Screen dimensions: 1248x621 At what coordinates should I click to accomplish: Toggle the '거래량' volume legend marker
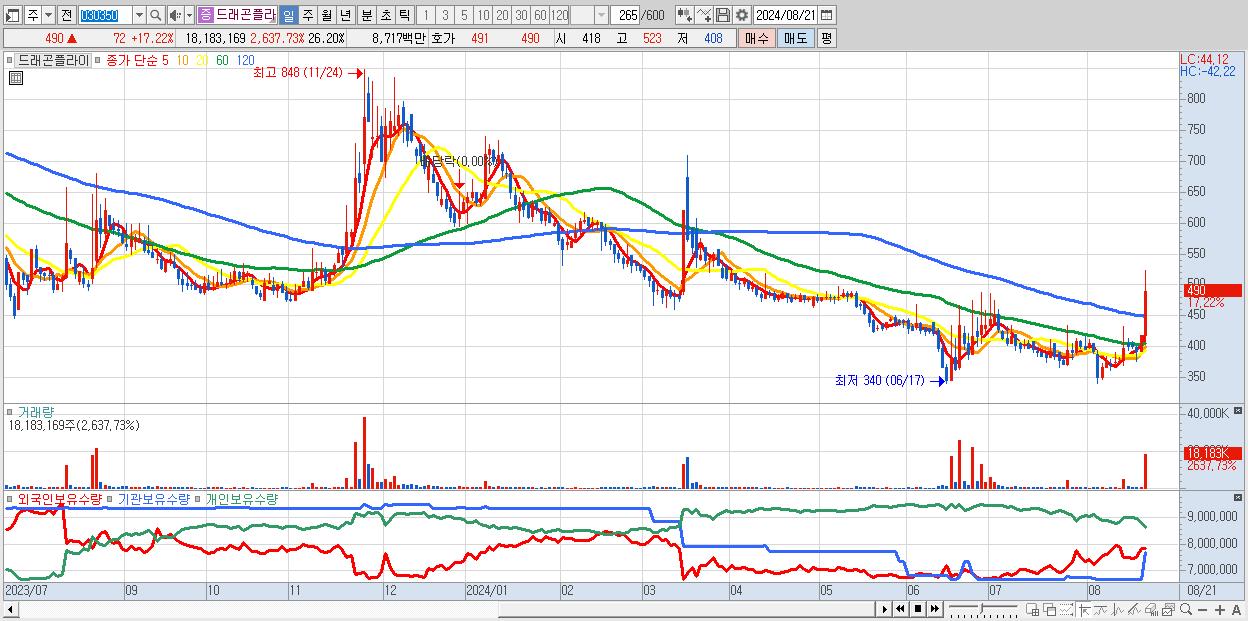(11, 411)
